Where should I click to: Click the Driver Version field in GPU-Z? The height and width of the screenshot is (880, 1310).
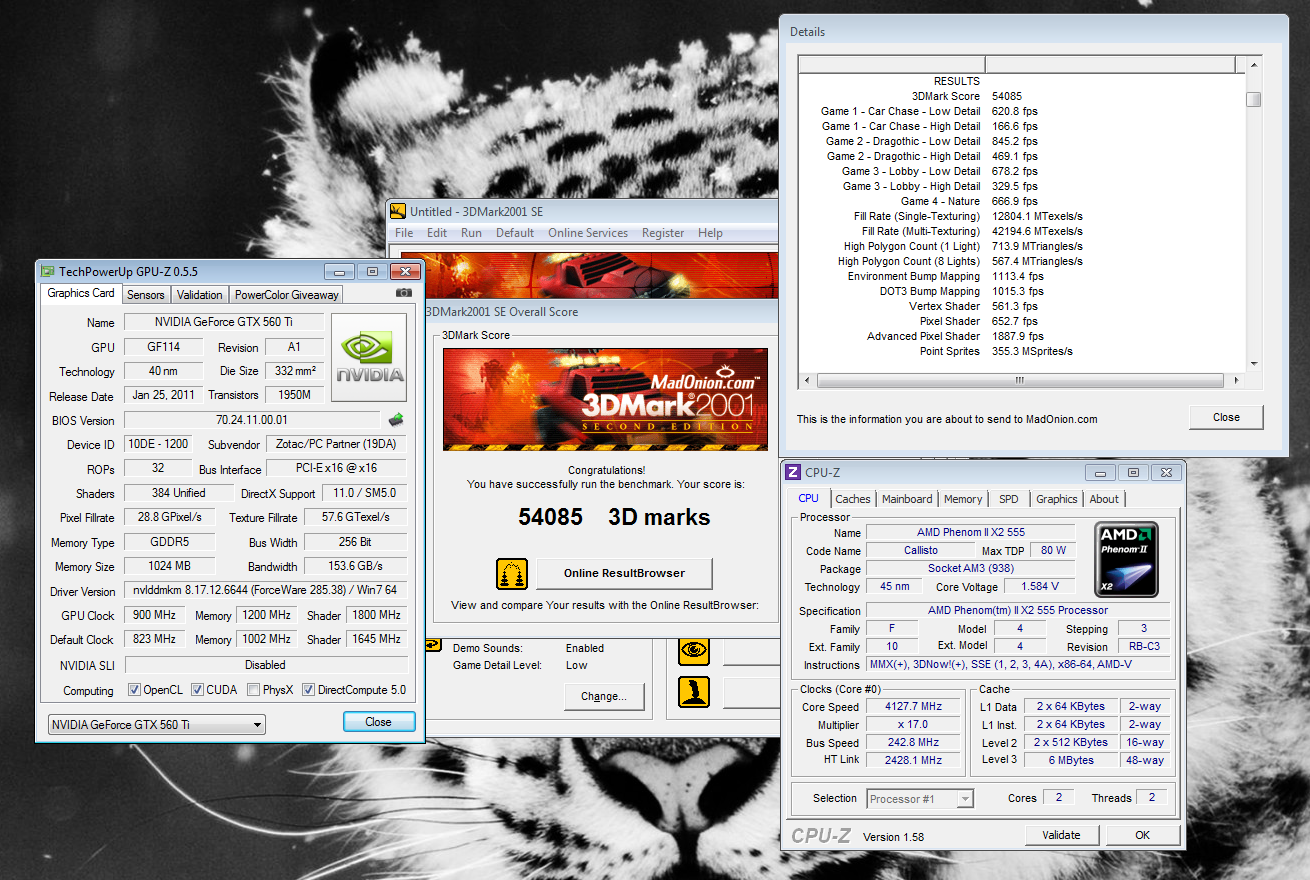[x=265, y=591]
